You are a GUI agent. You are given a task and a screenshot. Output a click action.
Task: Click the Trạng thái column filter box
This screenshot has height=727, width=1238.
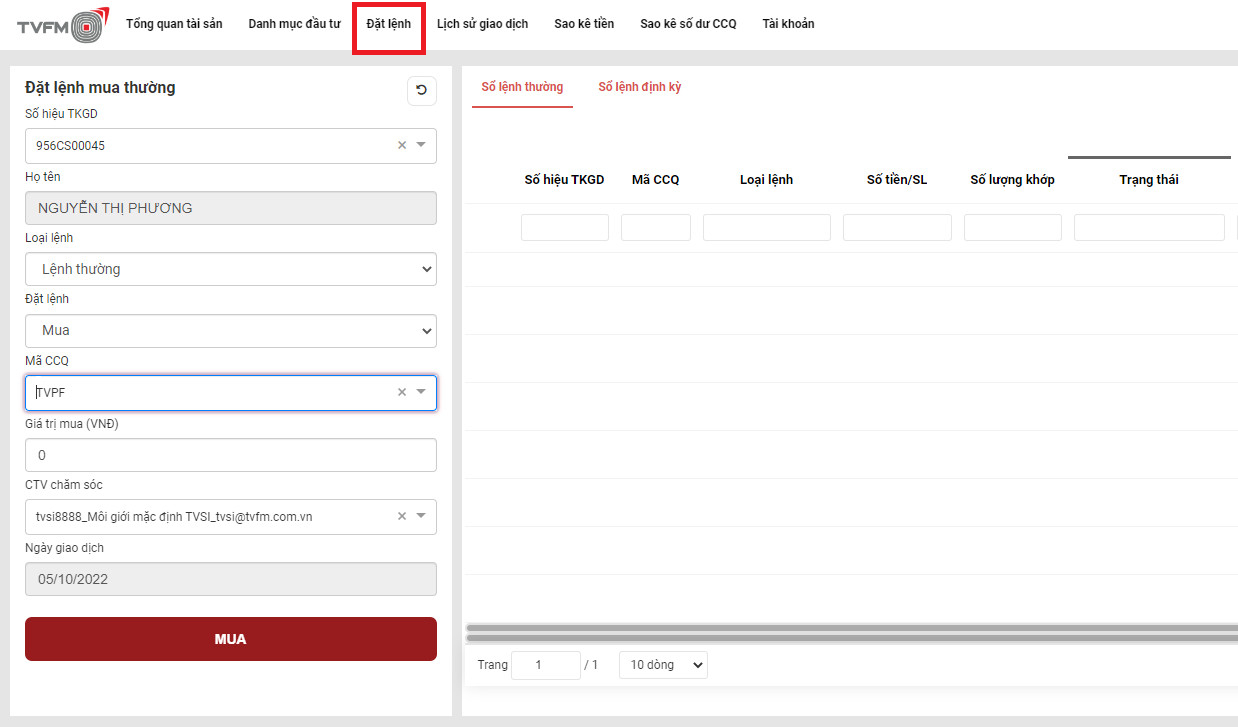[1148, 228]
